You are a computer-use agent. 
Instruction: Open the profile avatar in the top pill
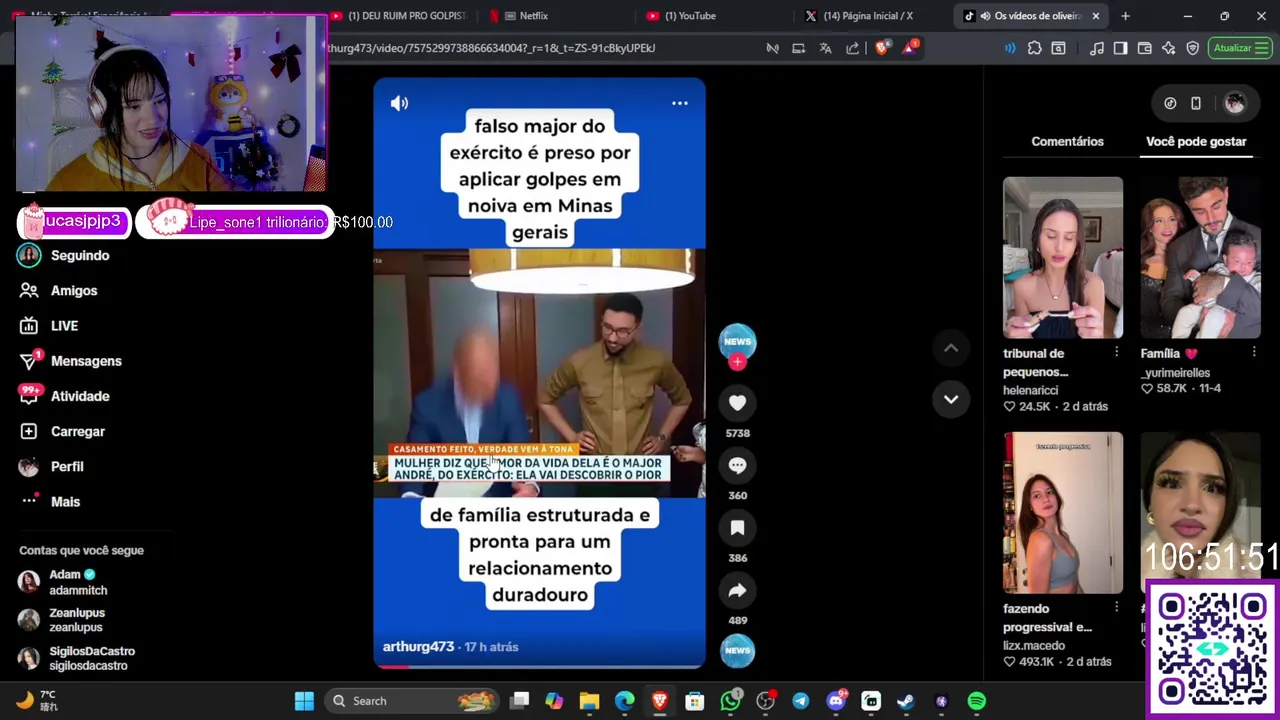coord(1234,103)
